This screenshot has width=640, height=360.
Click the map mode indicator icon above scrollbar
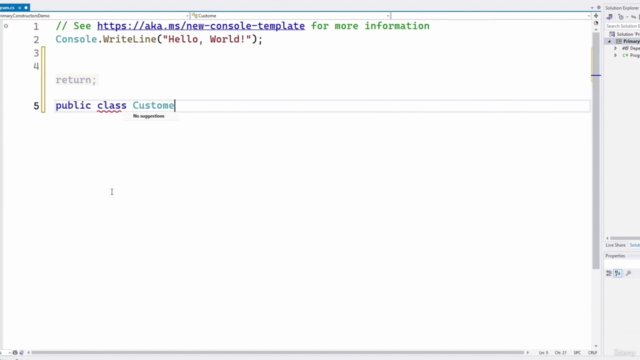tap(596, 23)
